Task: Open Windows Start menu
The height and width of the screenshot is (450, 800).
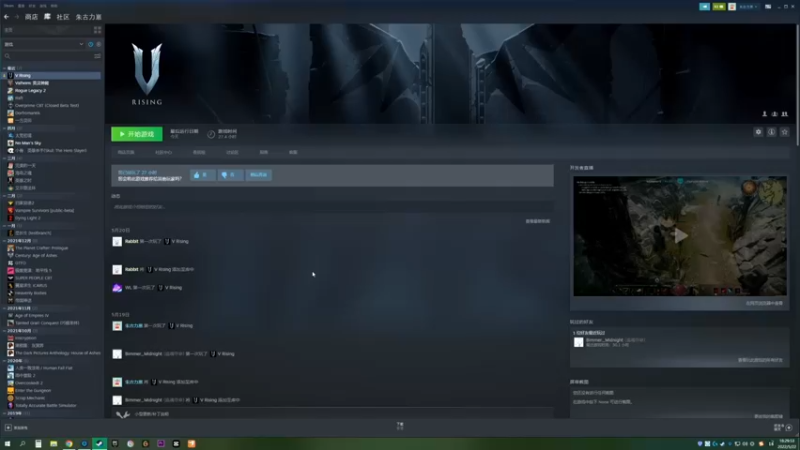Action: [x=7, y=444]
